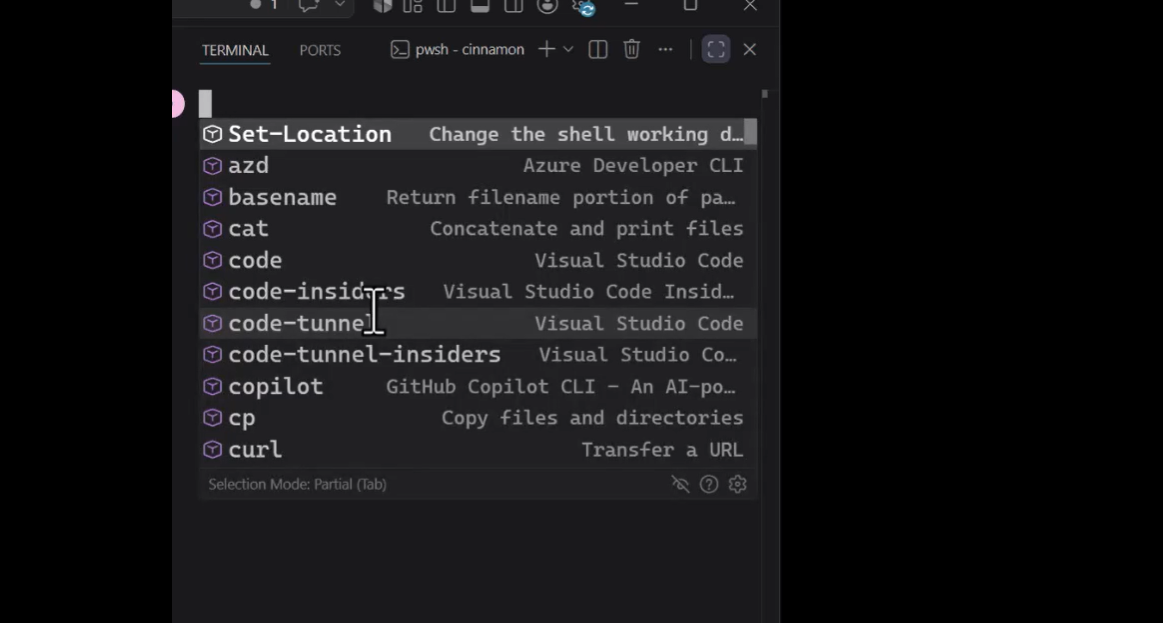Image resolution: width=1163 pixels, height=623 pixels.
Task: Select the pwsh - cinnamon terminal
Action: point(458,50)
